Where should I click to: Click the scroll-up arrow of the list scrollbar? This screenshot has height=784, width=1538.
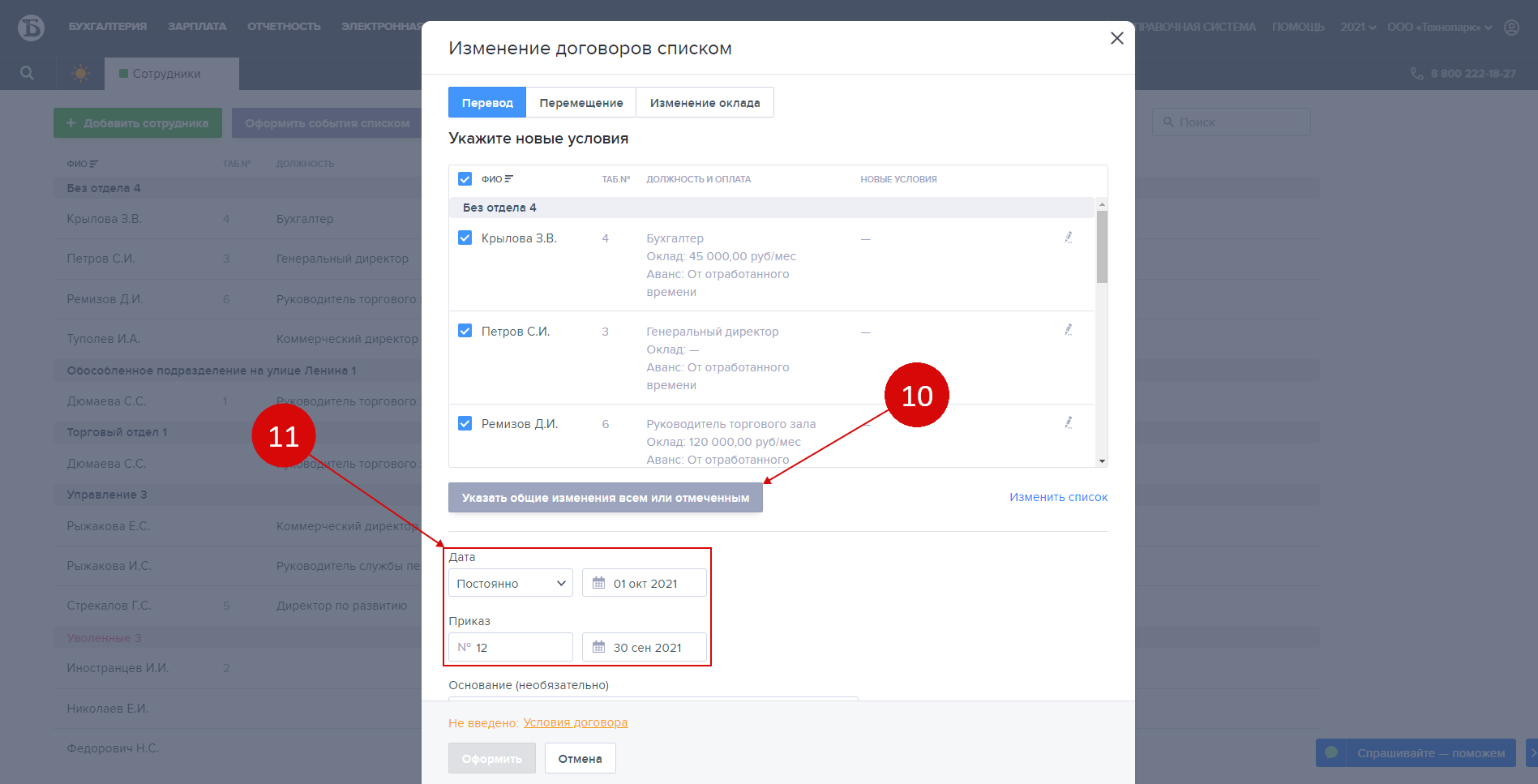tap(1102, 204)
